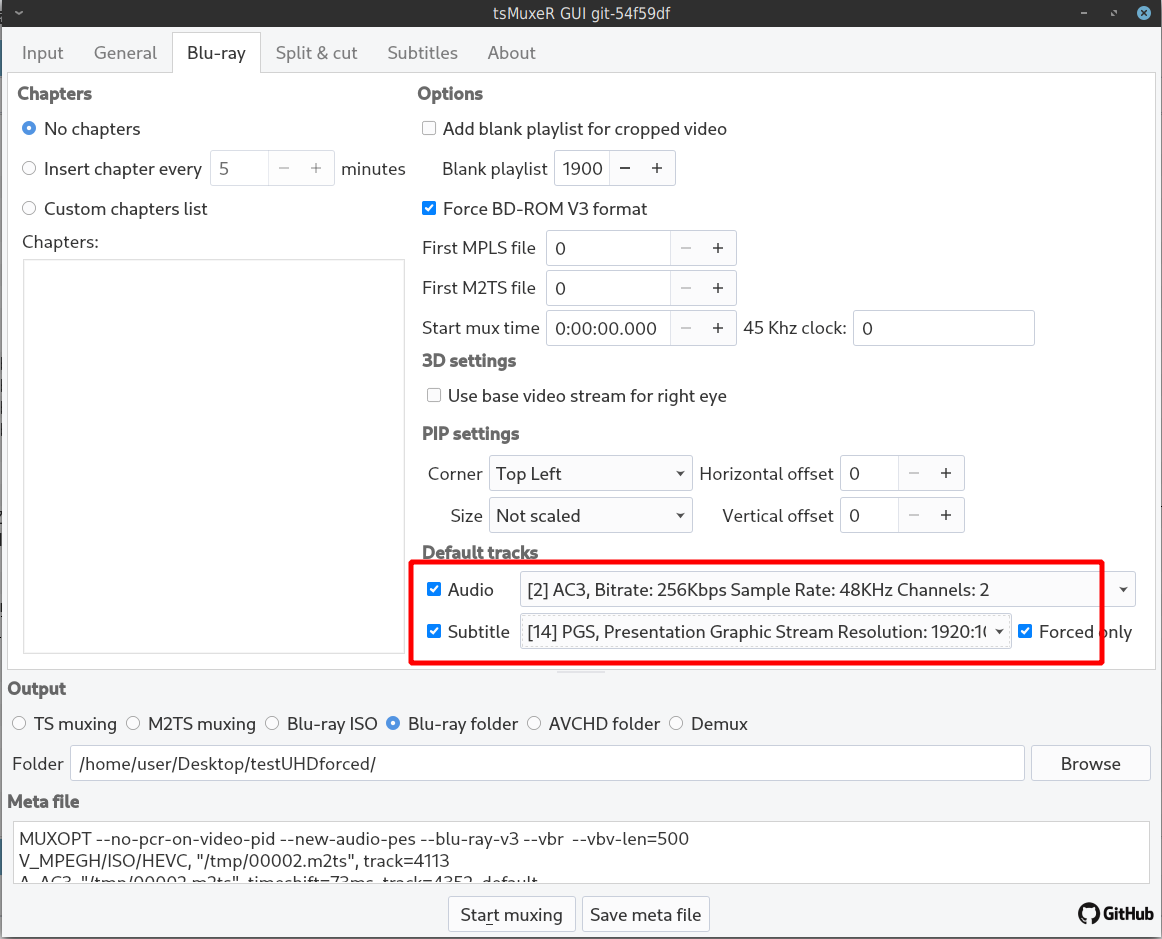Click the 45 Khz clock field
The height and width of the screenshot is (939, 1162).
tap(943, 328)
